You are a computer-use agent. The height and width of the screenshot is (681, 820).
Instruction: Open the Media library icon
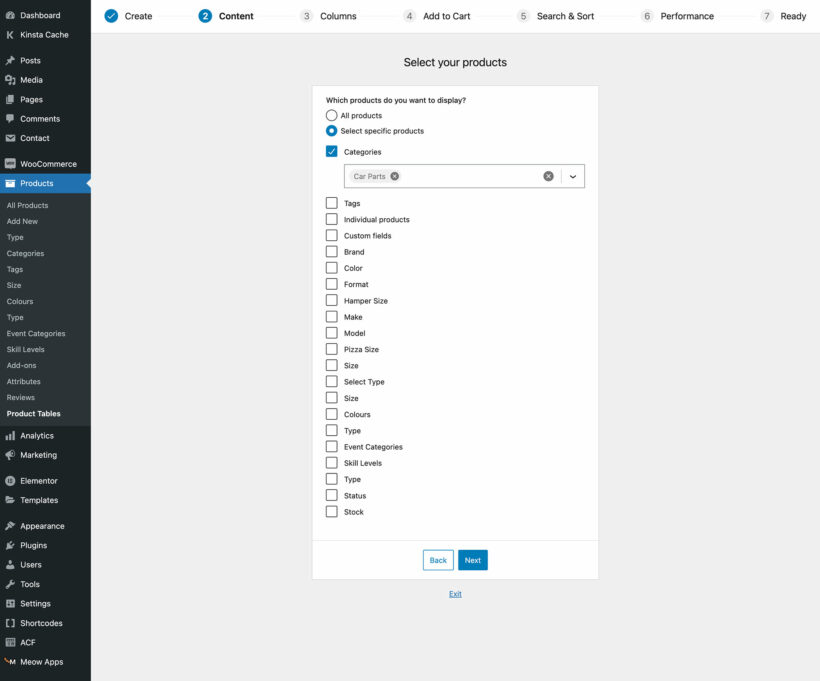[x=11, y=79]
